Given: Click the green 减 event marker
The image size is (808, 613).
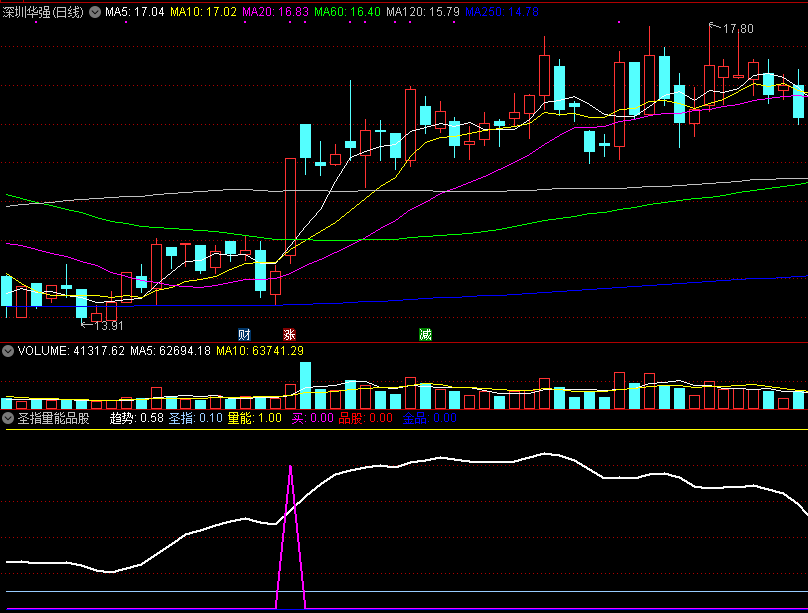Looking at the screenshot, I should (425, 335).
